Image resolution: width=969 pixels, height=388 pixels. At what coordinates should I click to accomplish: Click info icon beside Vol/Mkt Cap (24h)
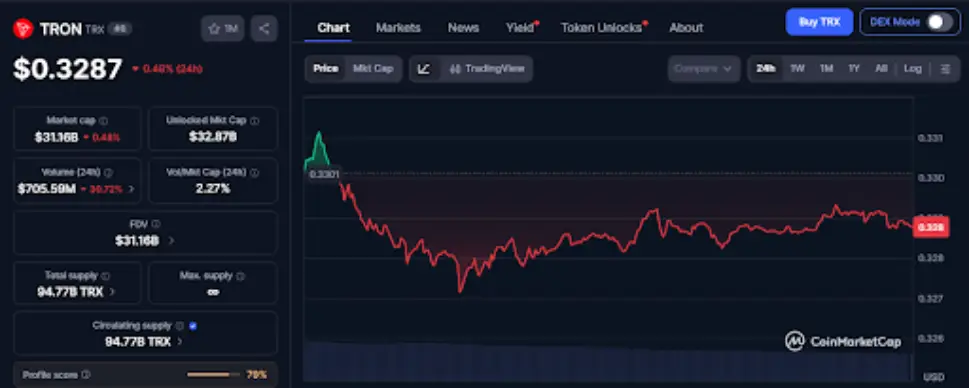[255, 173]
